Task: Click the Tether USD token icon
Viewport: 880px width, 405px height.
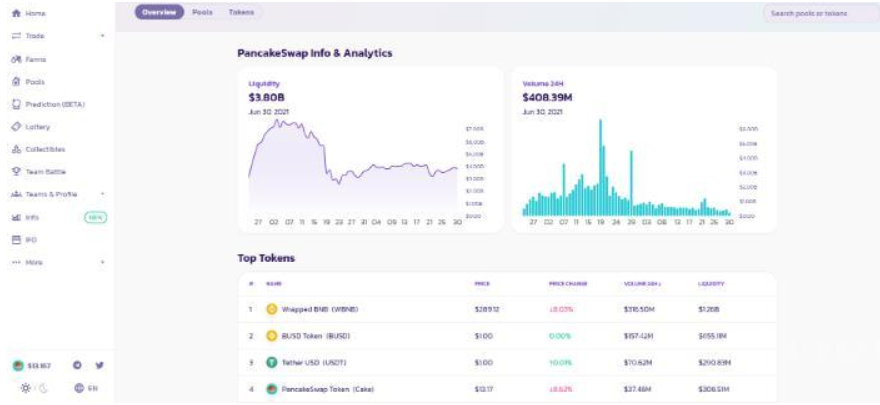Action: 271,361
